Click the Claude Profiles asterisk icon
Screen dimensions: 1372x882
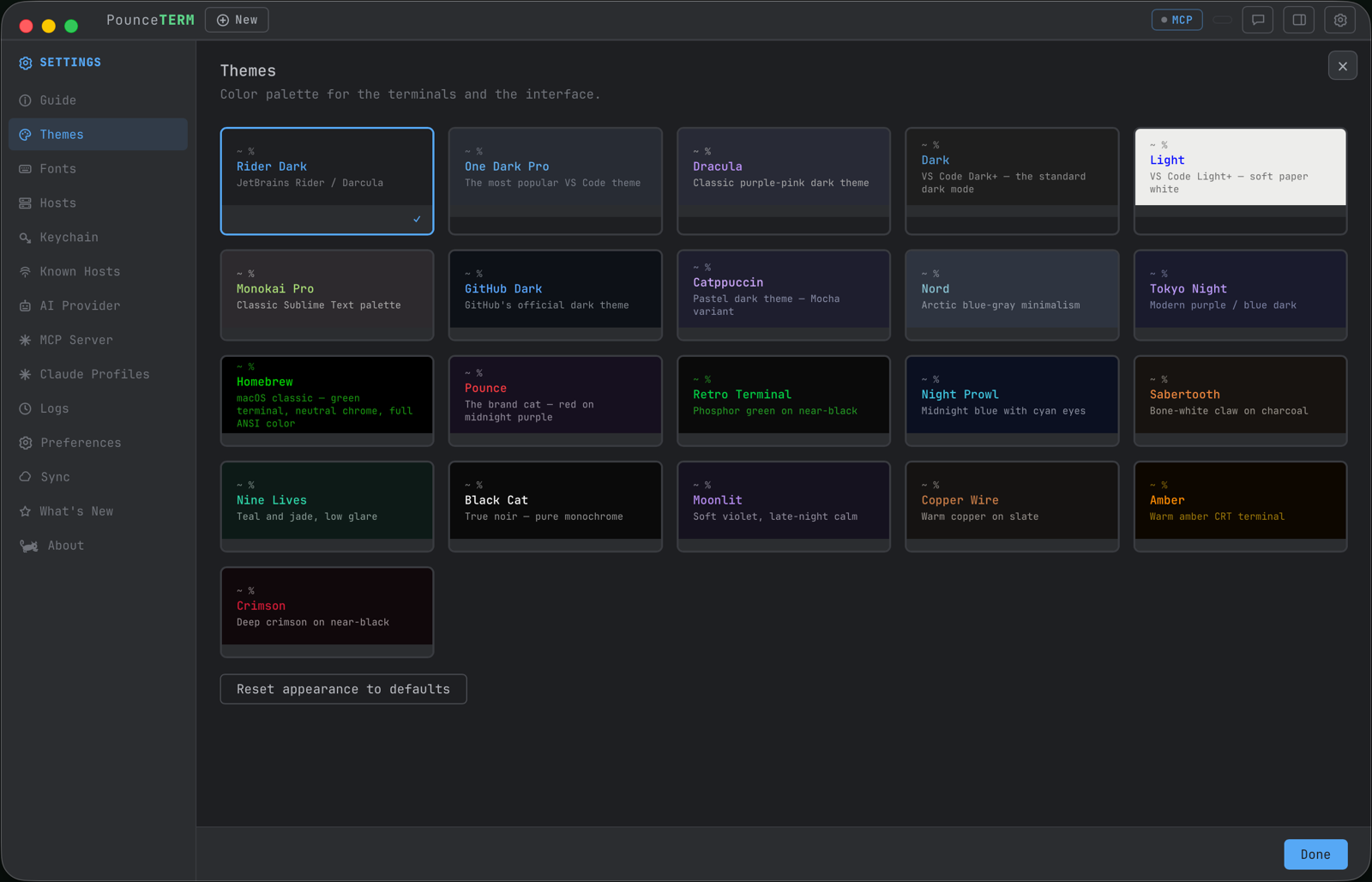coord(25,375)
